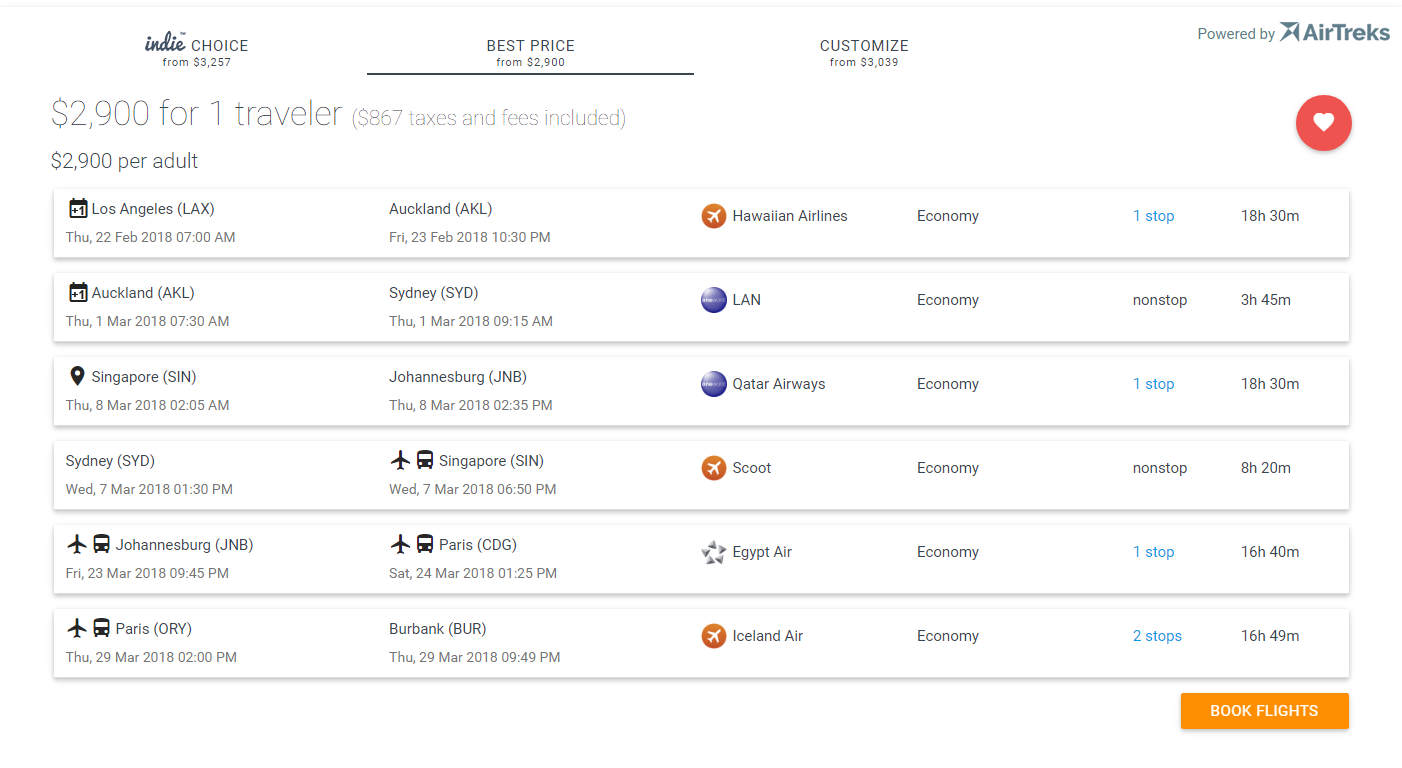Screen dimensions: 1402x768
Task: Expand the Hawaiian Airlines 1 stop details
Action: click(x=1153, y=216)
